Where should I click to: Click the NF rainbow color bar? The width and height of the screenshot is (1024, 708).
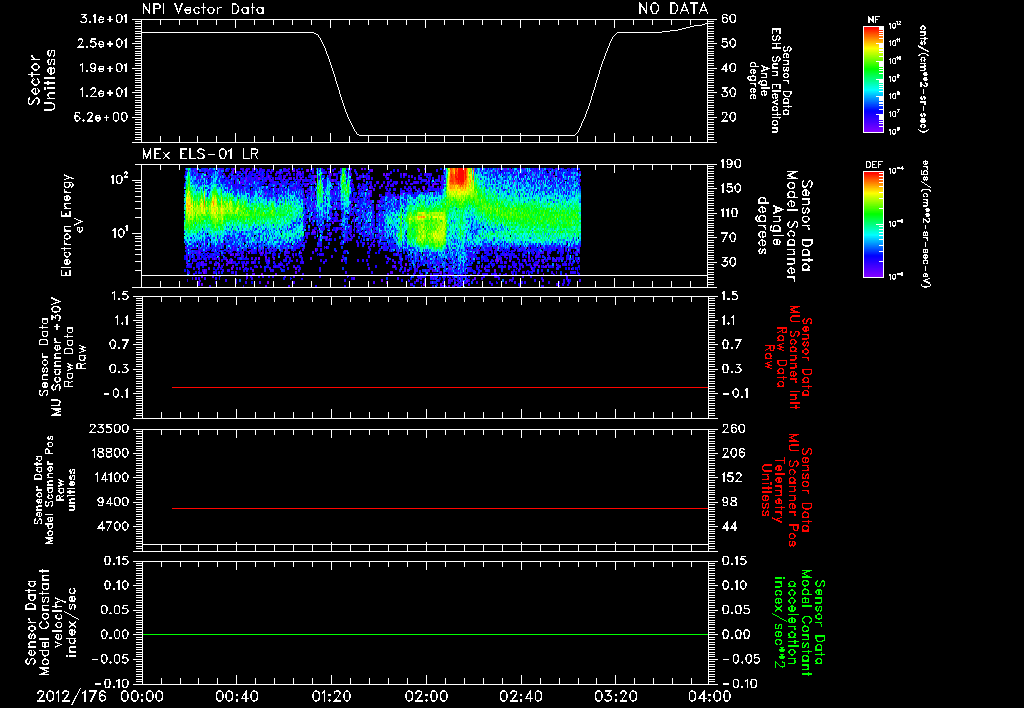873,79
